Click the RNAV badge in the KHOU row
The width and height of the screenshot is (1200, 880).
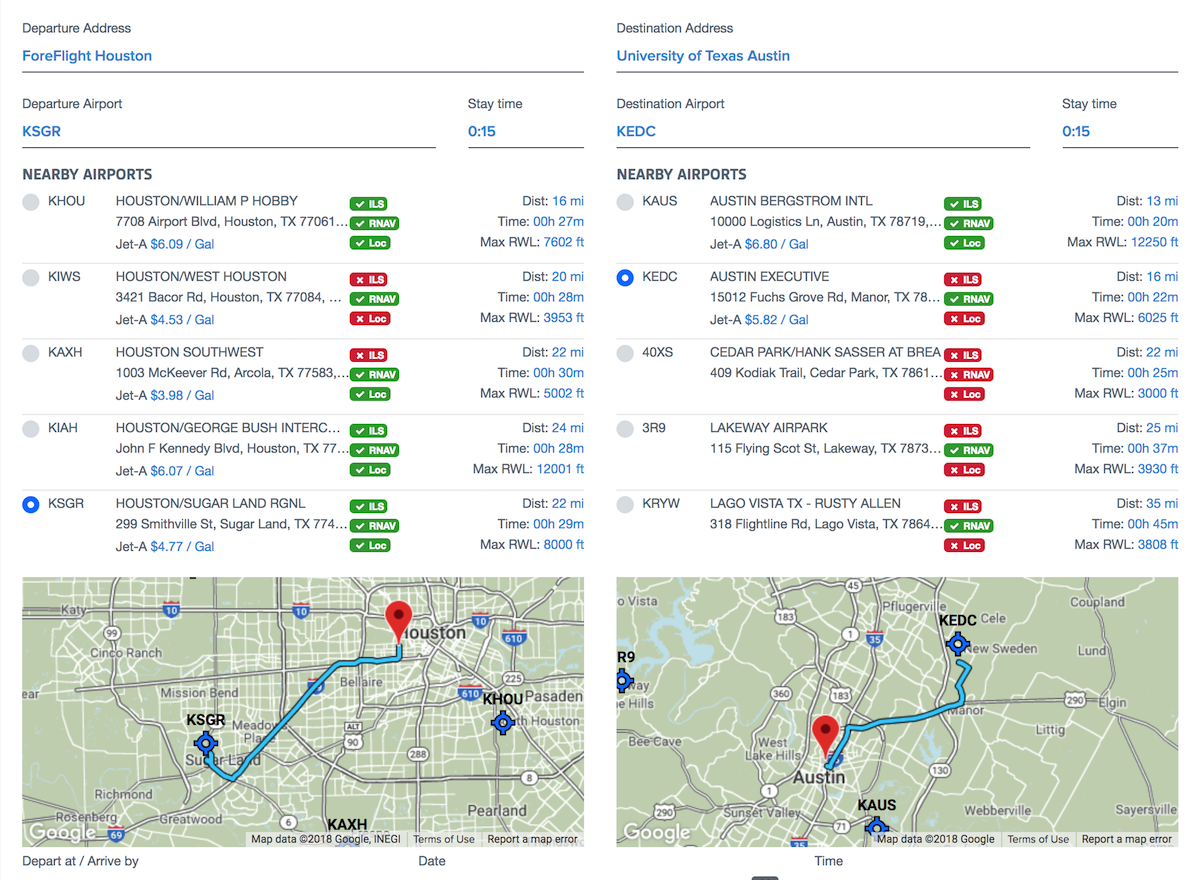(x=374, y=223)
